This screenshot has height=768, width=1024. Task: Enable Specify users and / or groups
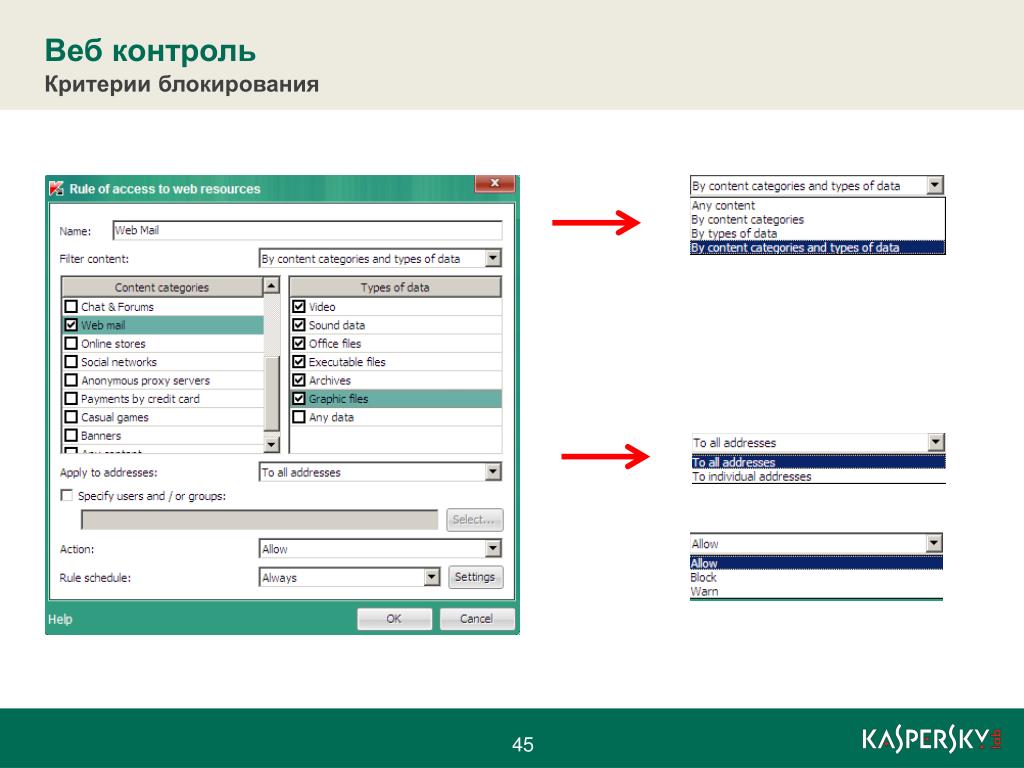point(67,495)
